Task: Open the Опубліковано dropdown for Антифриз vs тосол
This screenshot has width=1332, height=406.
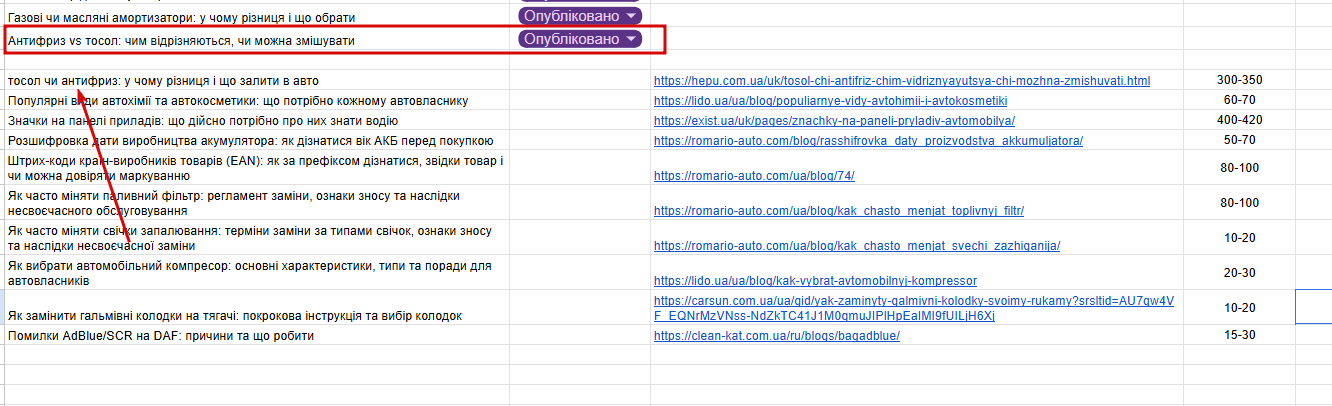Action: [580, 39]
